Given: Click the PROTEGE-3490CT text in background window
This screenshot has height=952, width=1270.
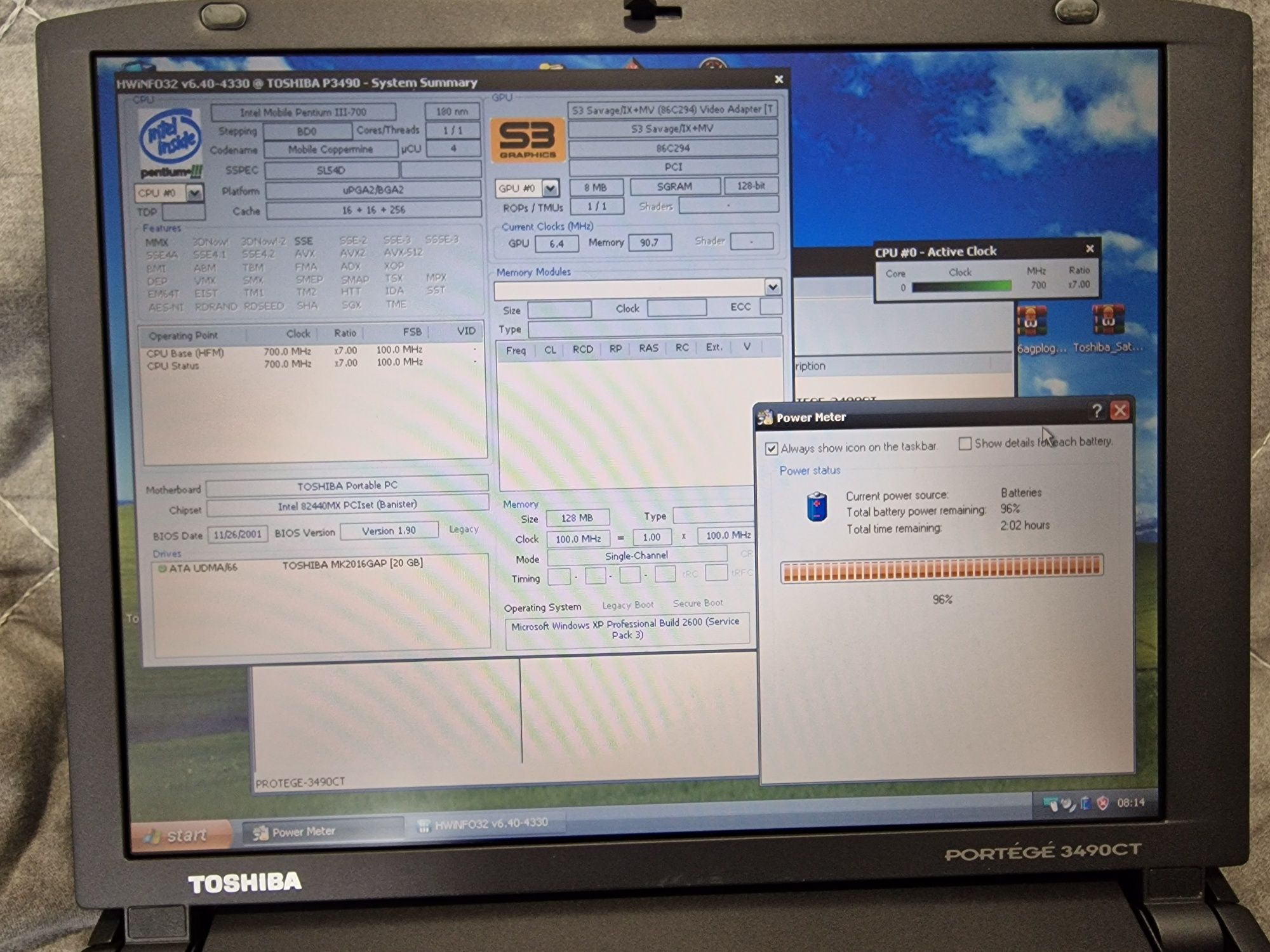Looking at the screenshot, I should (300, 783).
